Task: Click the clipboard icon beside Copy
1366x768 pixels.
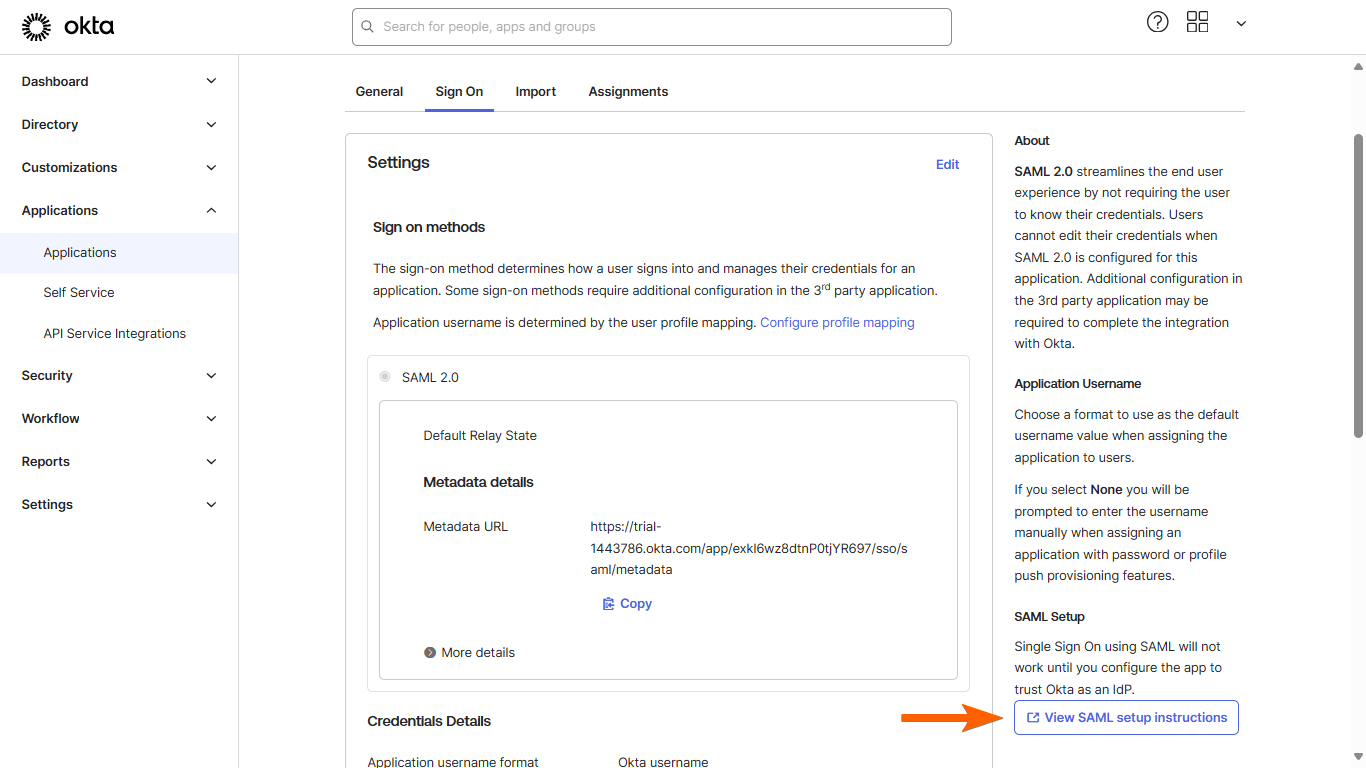Action: [x=608, y=604]
